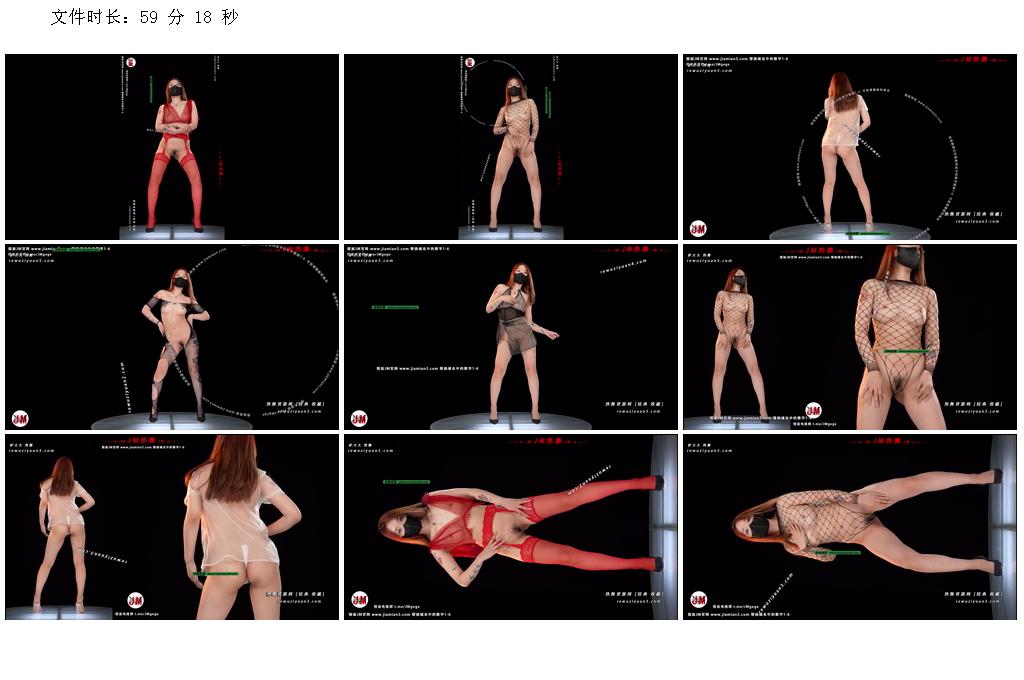Screen dimensions: 1024x680
Task: Open the bottom-middle rotated thumbnail
Action: click(511, 527)
